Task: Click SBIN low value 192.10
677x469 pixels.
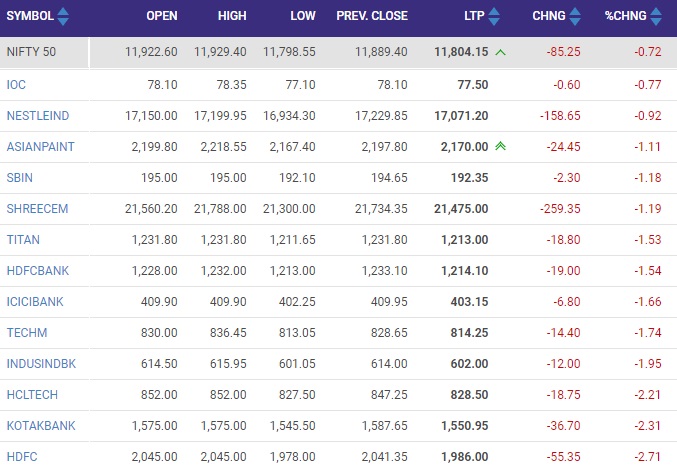Action: pos(297,178)
